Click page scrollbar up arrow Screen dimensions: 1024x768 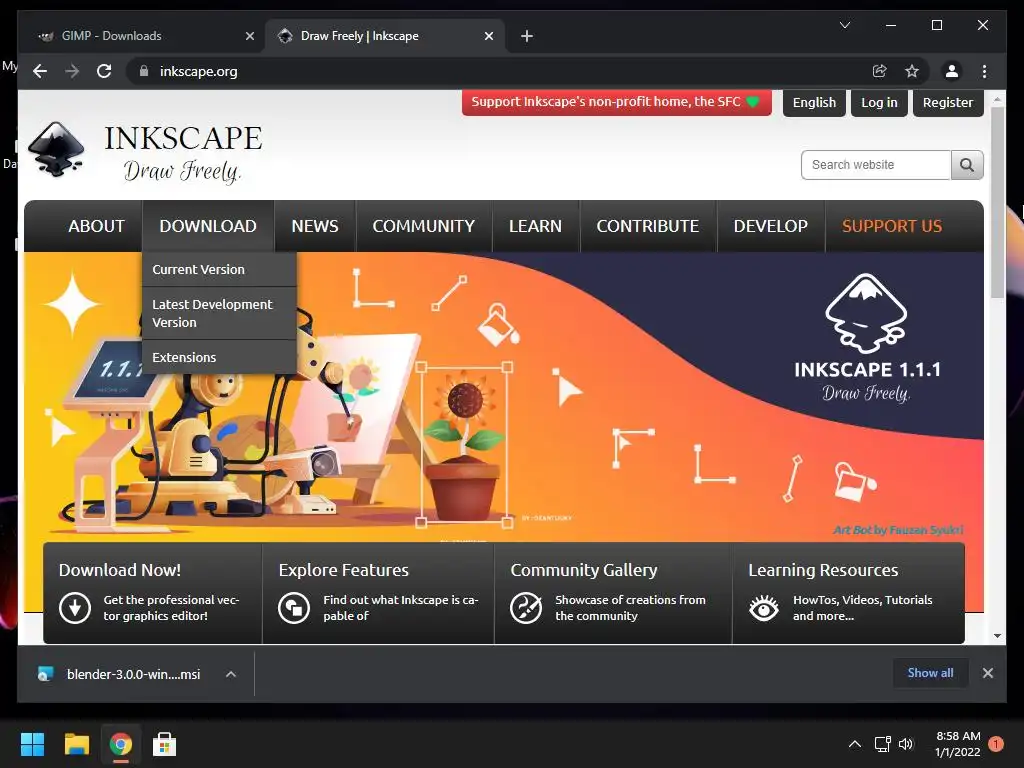tap(997, 100)
